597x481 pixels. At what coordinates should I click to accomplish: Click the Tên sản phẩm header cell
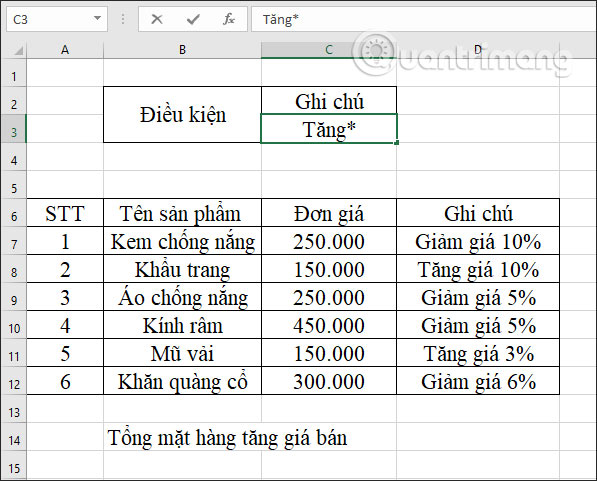[182, 213]
